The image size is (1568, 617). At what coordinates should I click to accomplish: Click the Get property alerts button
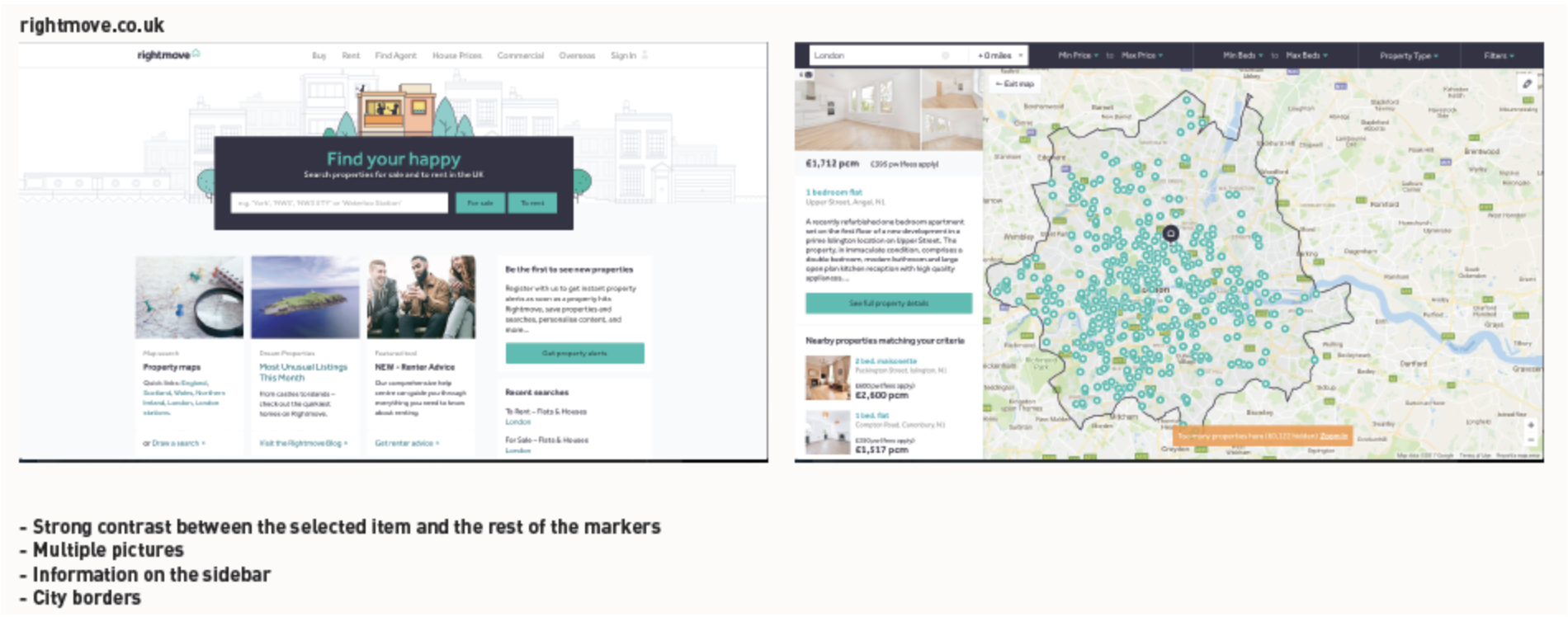coord(574,353)
